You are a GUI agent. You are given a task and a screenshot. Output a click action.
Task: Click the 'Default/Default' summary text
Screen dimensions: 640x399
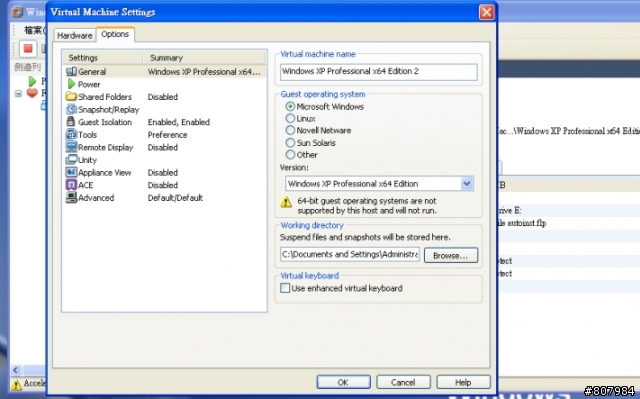pos(175,198)
